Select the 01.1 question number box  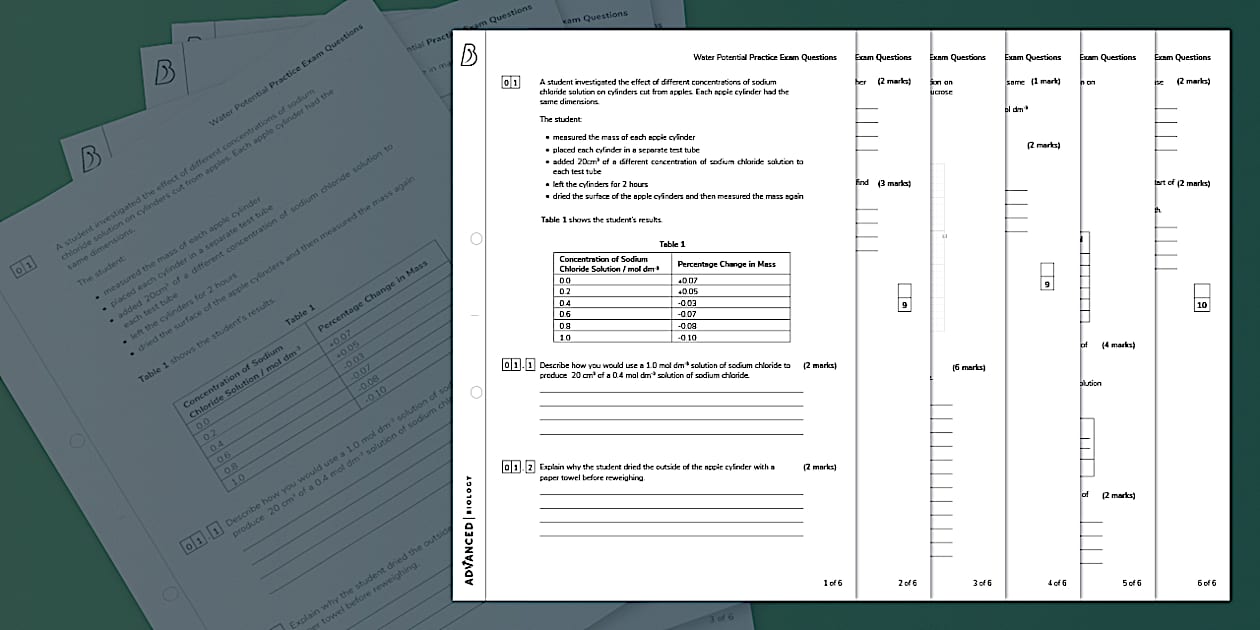click(x=519, y=365)
